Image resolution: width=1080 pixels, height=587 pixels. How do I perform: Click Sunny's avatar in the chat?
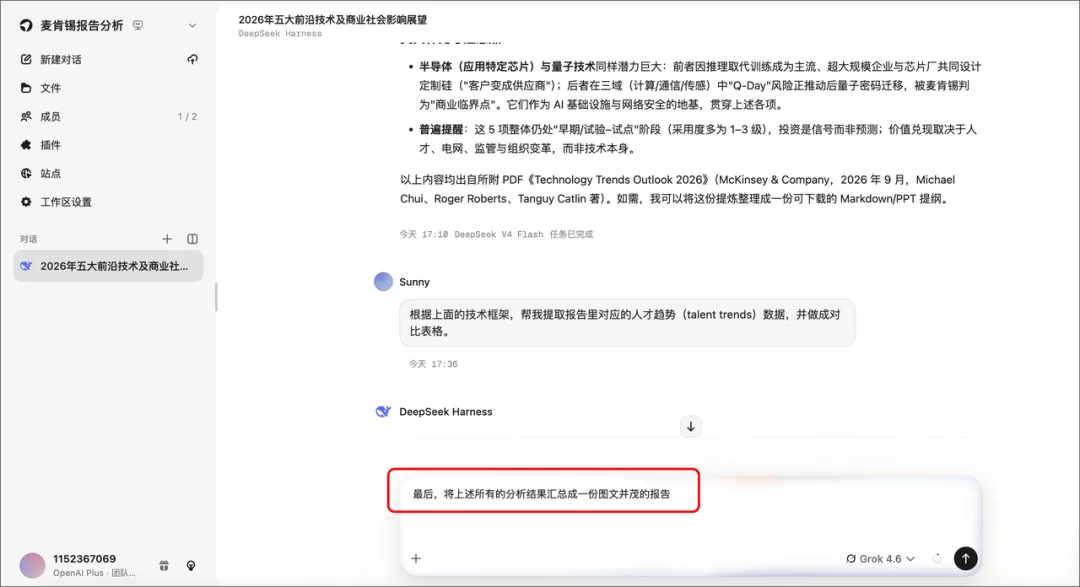[383, 282]
